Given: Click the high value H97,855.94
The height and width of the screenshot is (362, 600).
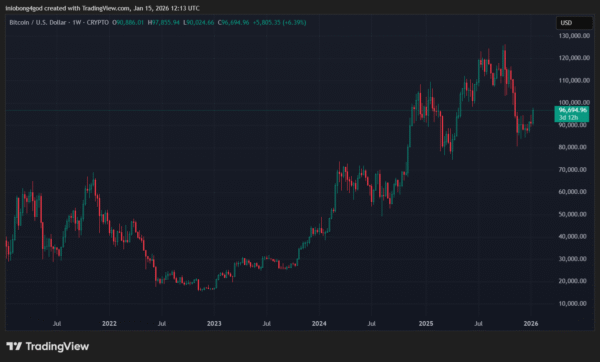Looking at the screenshot, I should [163, 23].
